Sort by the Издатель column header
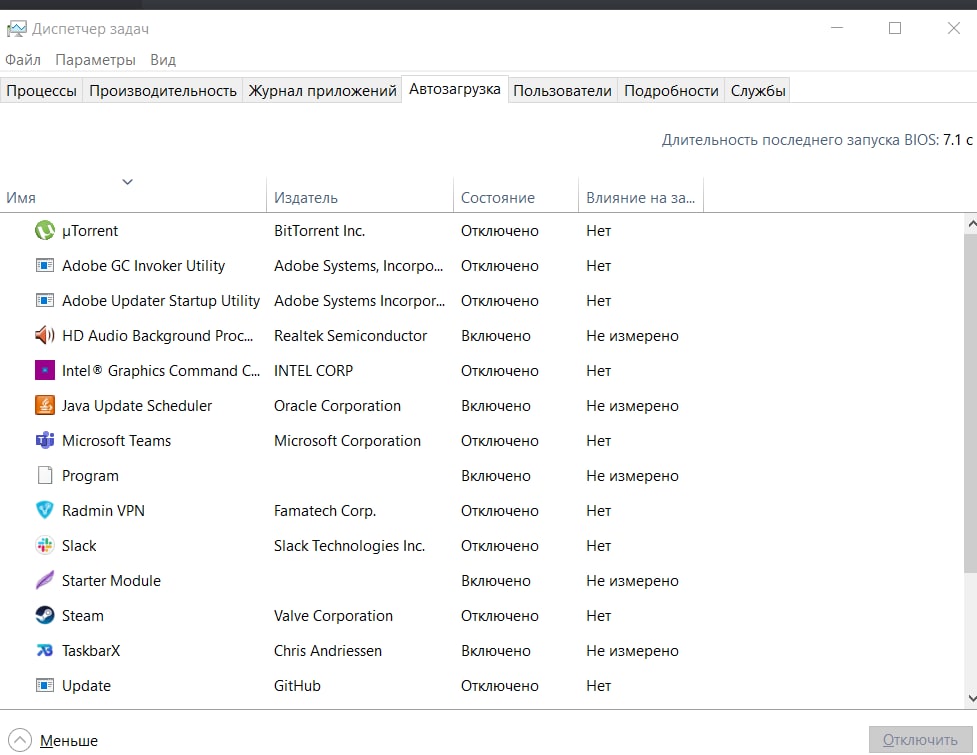Image resolution: width=977 pixels, height=755 pixels. 360,195
